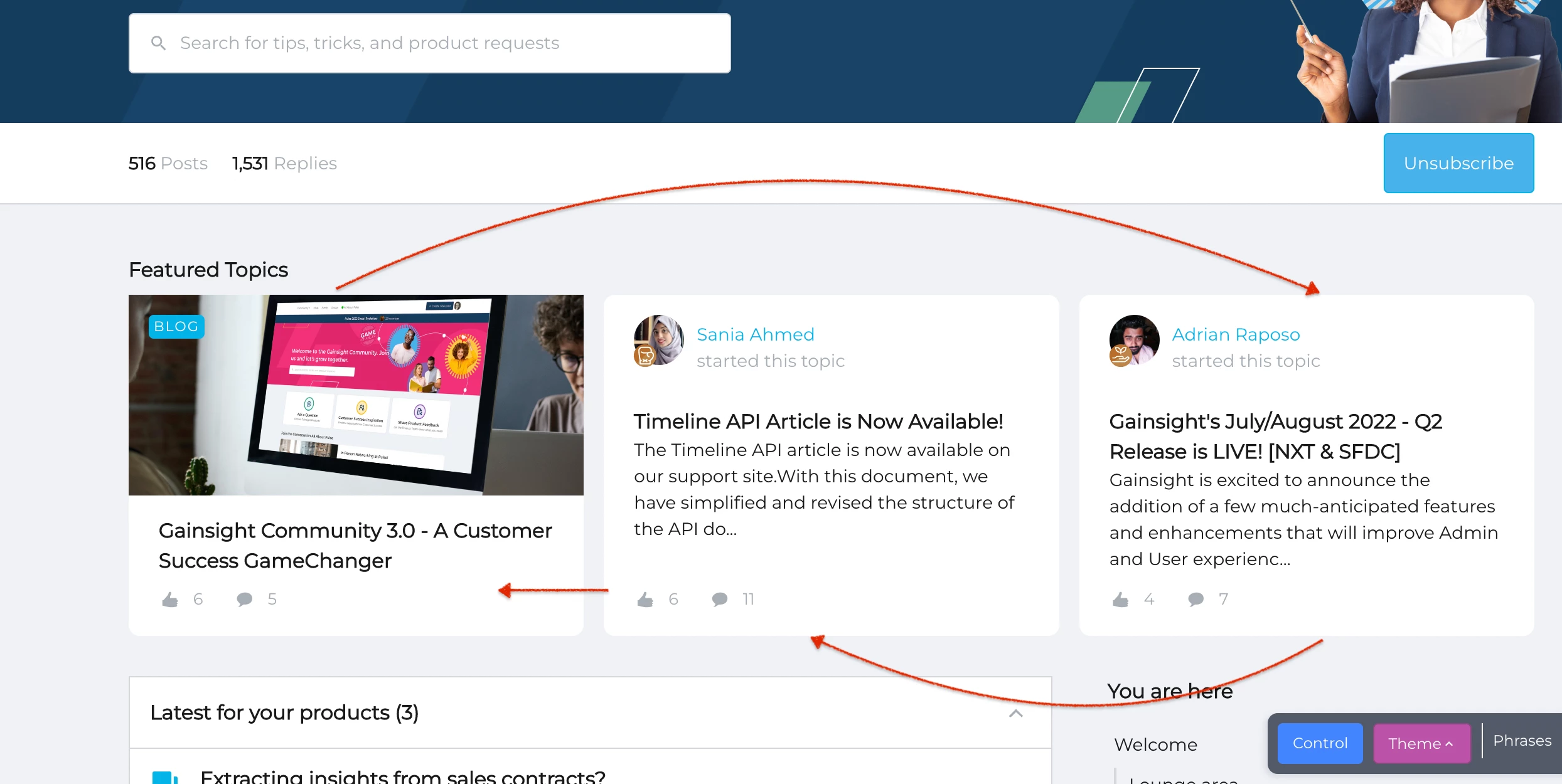This screenshot has height=784, width=1562.
Task: Open comments on Timeline API article
Action: [x=720, y=600]
